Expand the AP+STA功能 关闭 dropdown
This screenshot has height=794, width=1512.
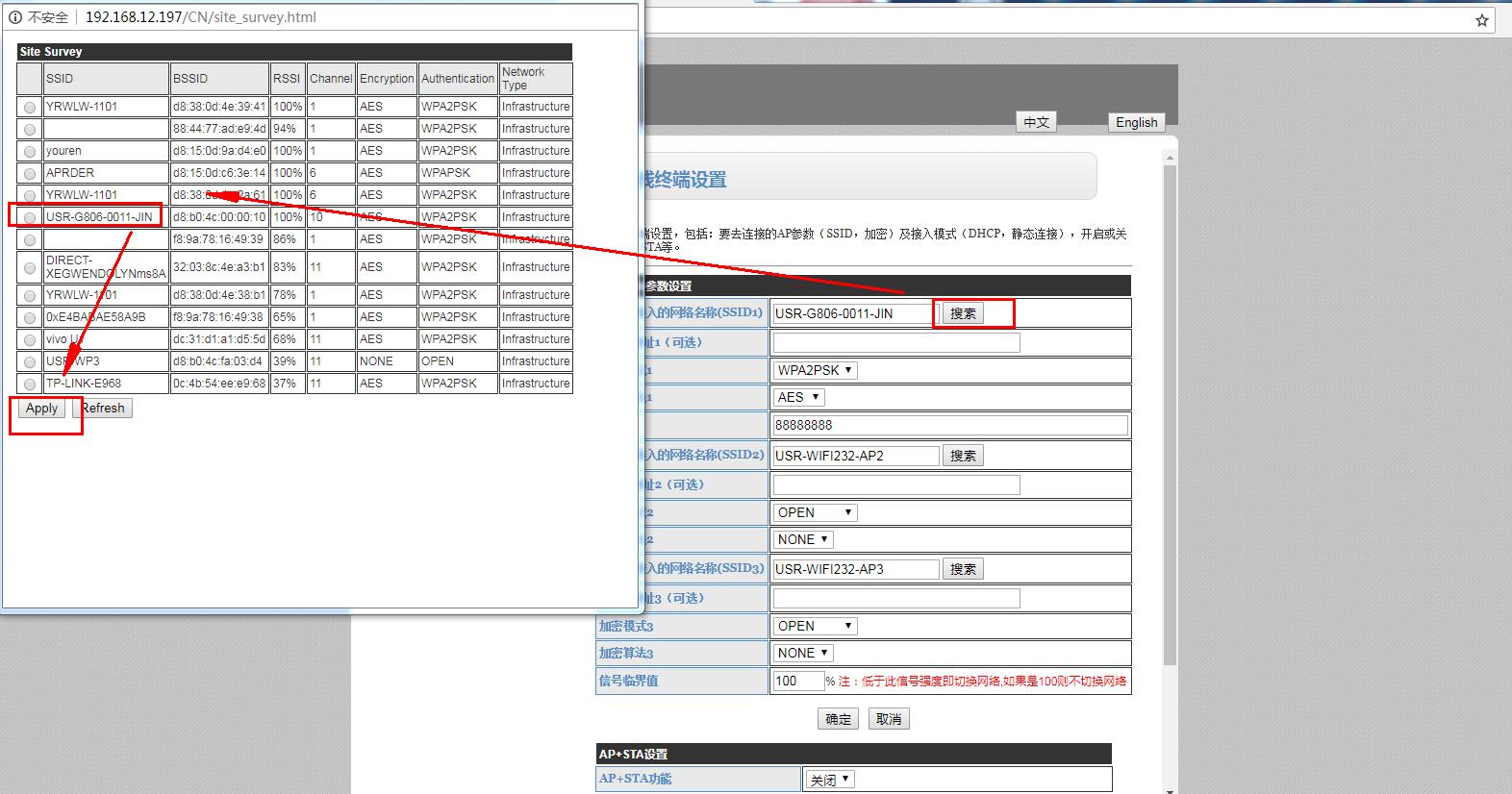(829, 780)
